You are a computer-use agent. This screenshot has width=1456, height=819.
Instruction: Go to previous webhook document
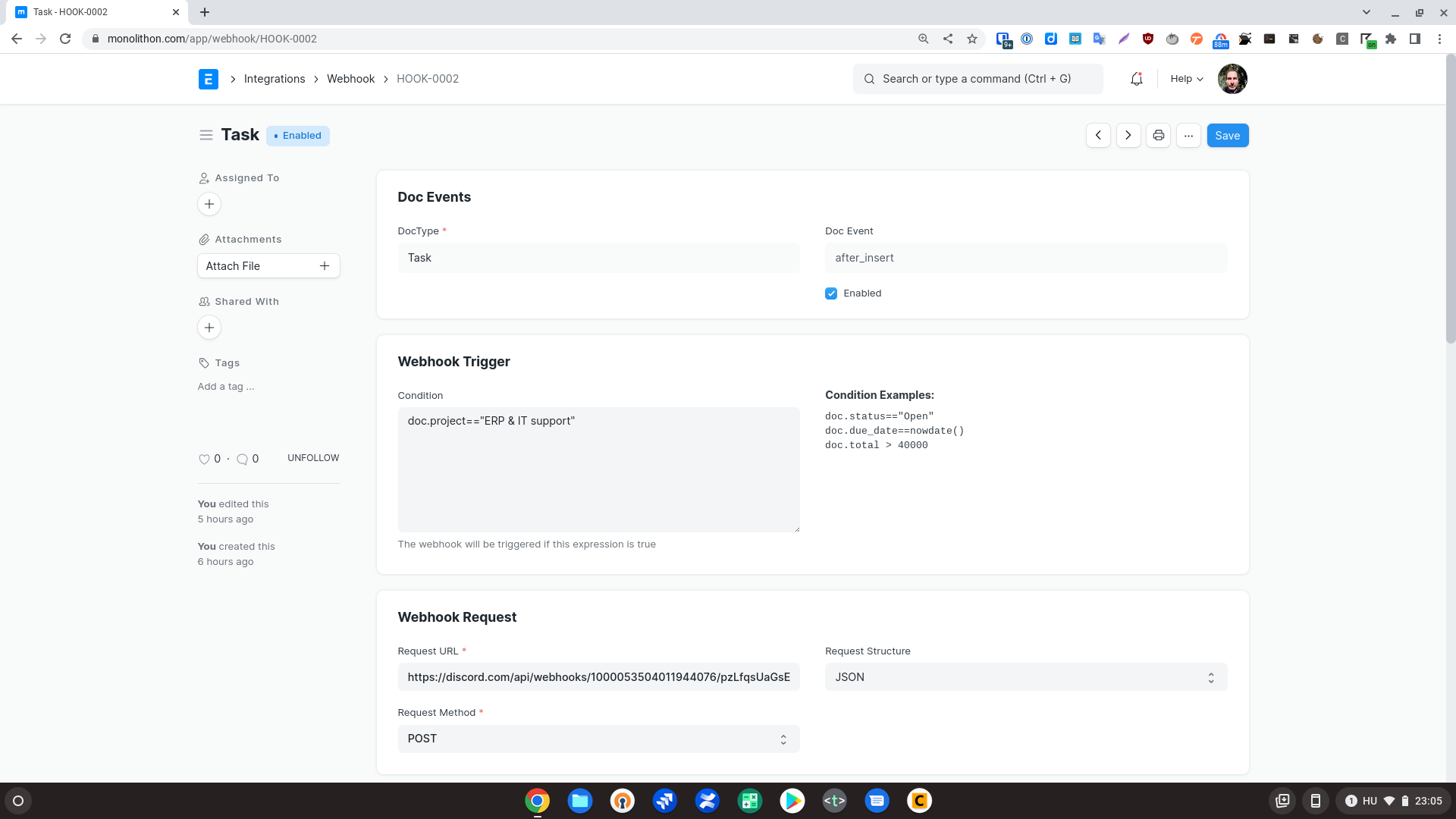pos(1098,136)
